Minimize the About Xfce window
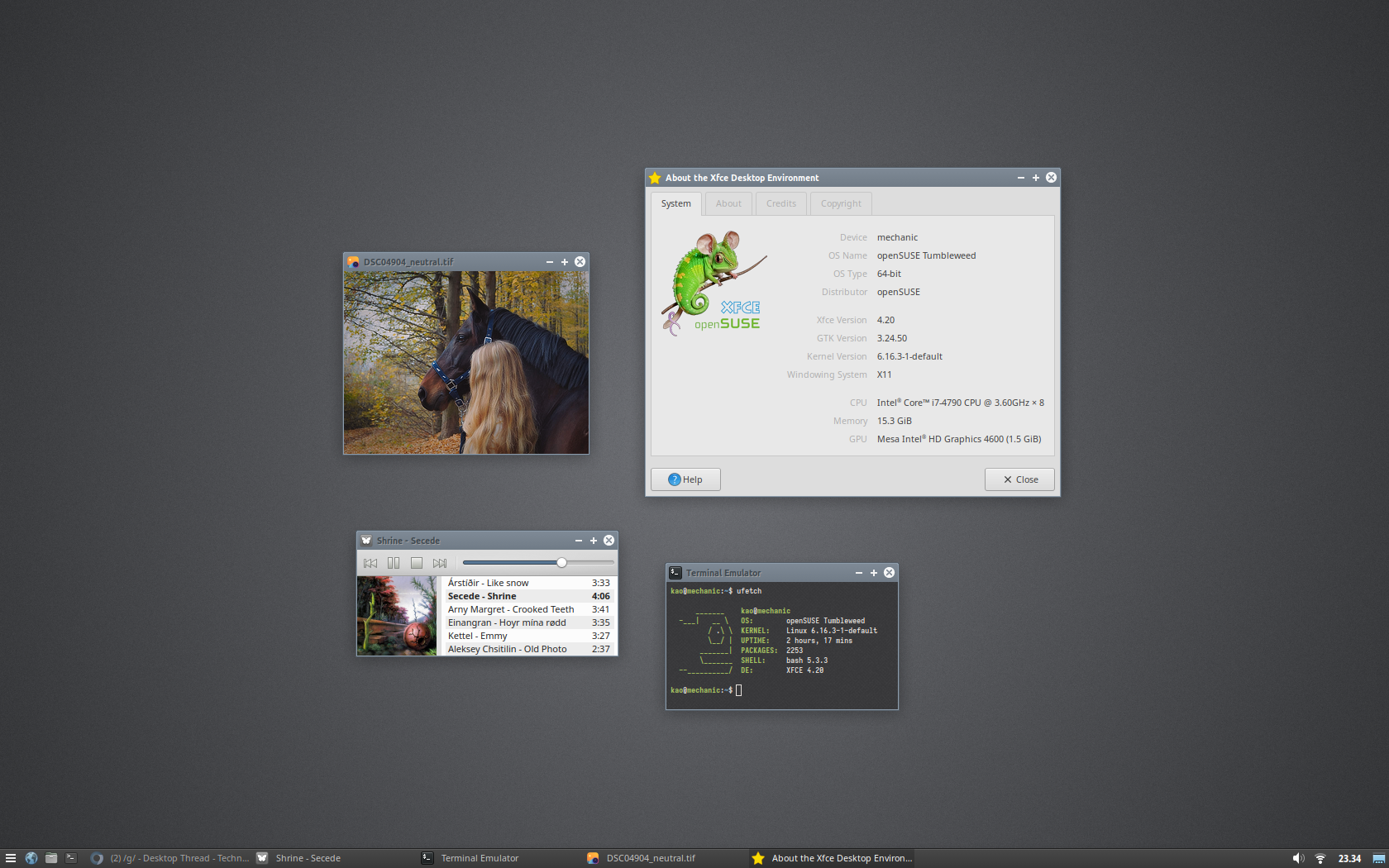This screenshot has width=1389, height=868. coord(1021,178)
